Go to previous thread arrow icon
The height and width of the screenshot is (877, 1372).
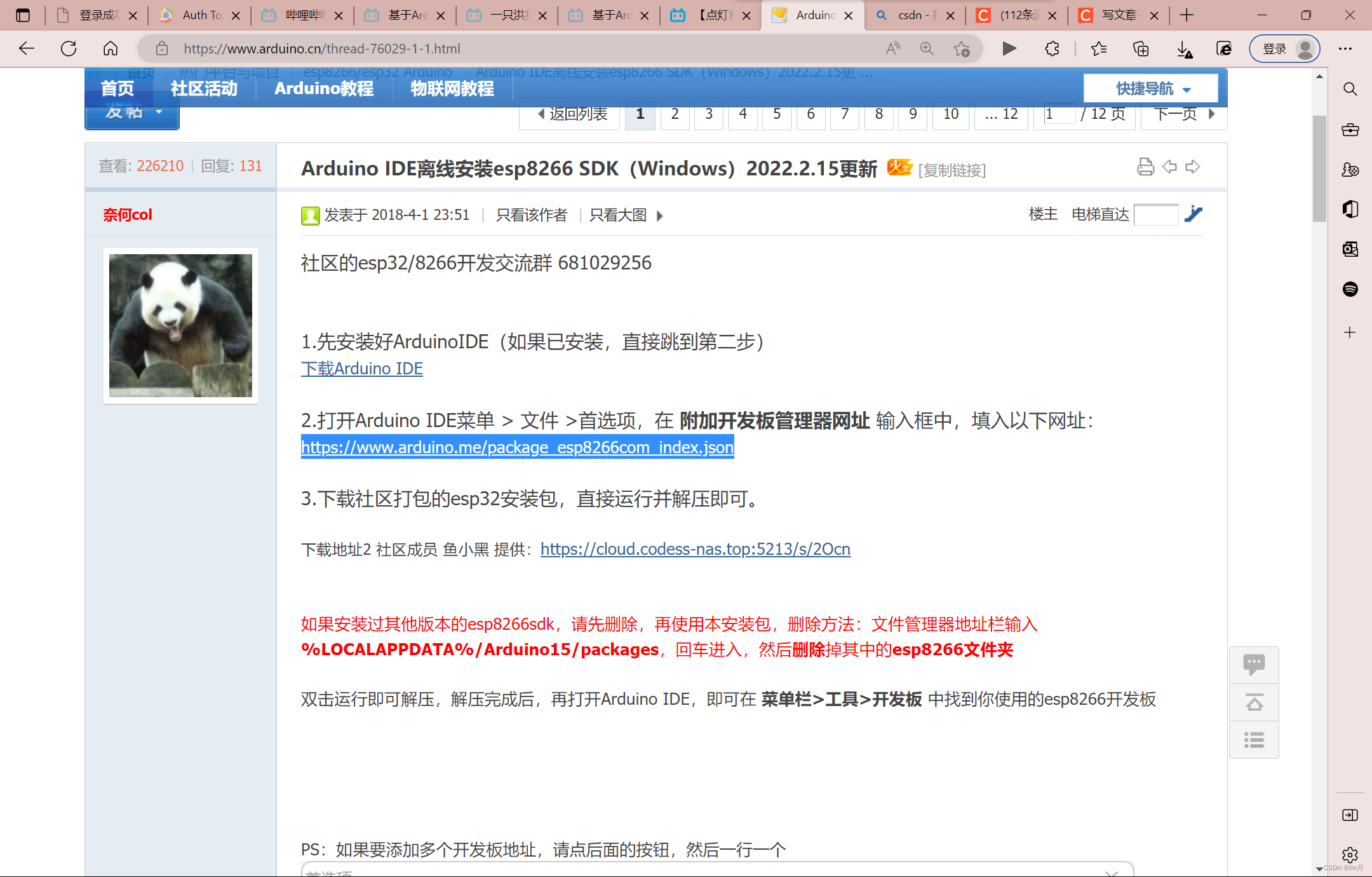1169,167
